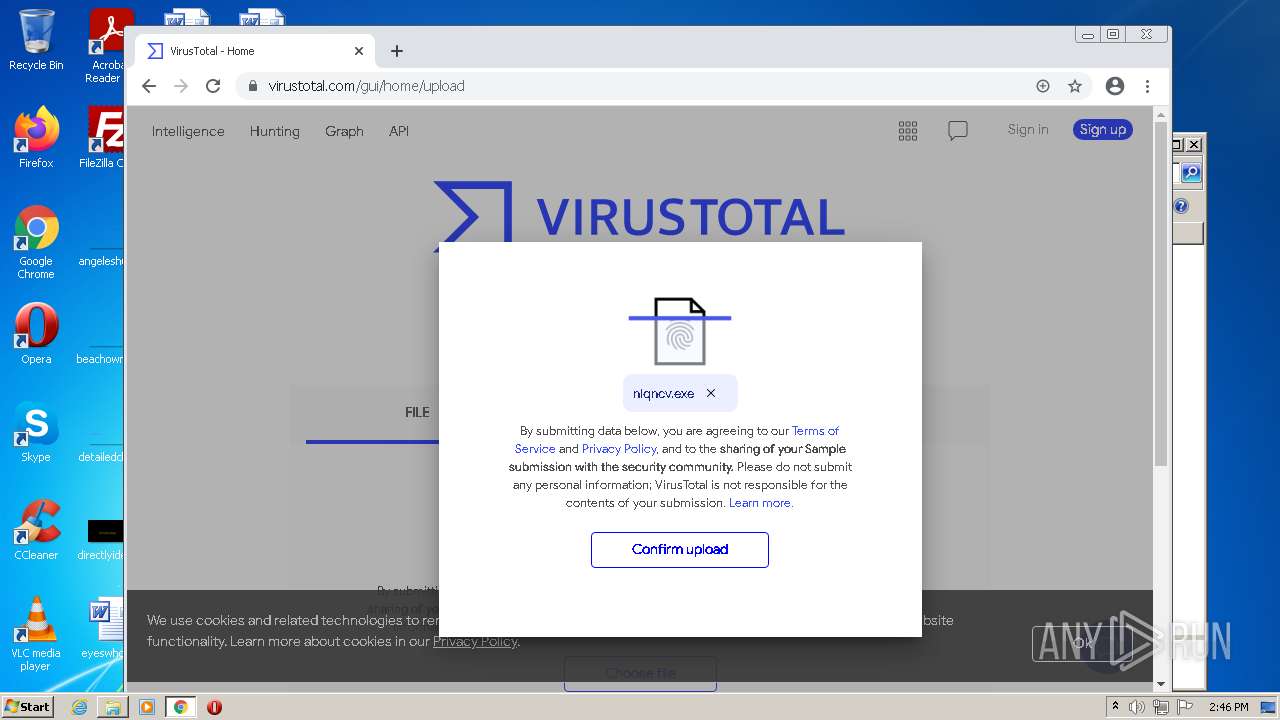Focus the virustotal.com address bar
1280x720 pixels.
pyautogui.click(x=640, y=86)
